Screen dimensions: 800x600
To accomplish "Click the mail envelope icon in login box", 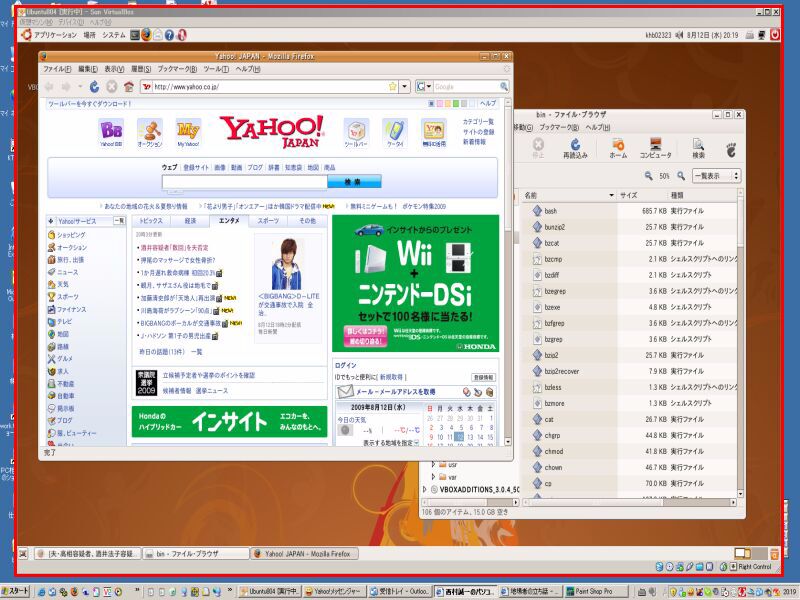I will click(345, 392).
